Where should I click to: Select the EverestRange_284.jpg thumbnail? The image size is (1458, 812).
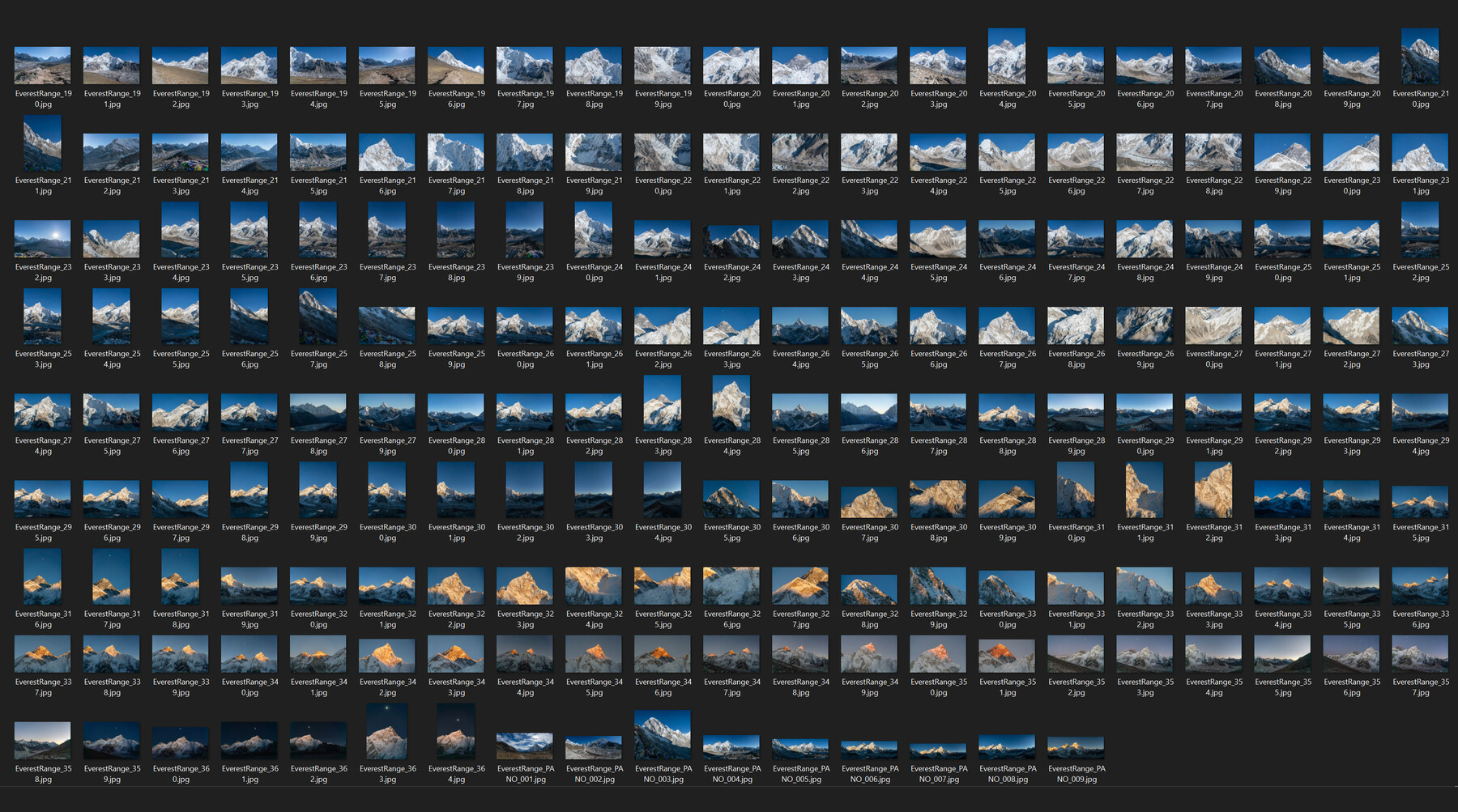coord(731,403)
